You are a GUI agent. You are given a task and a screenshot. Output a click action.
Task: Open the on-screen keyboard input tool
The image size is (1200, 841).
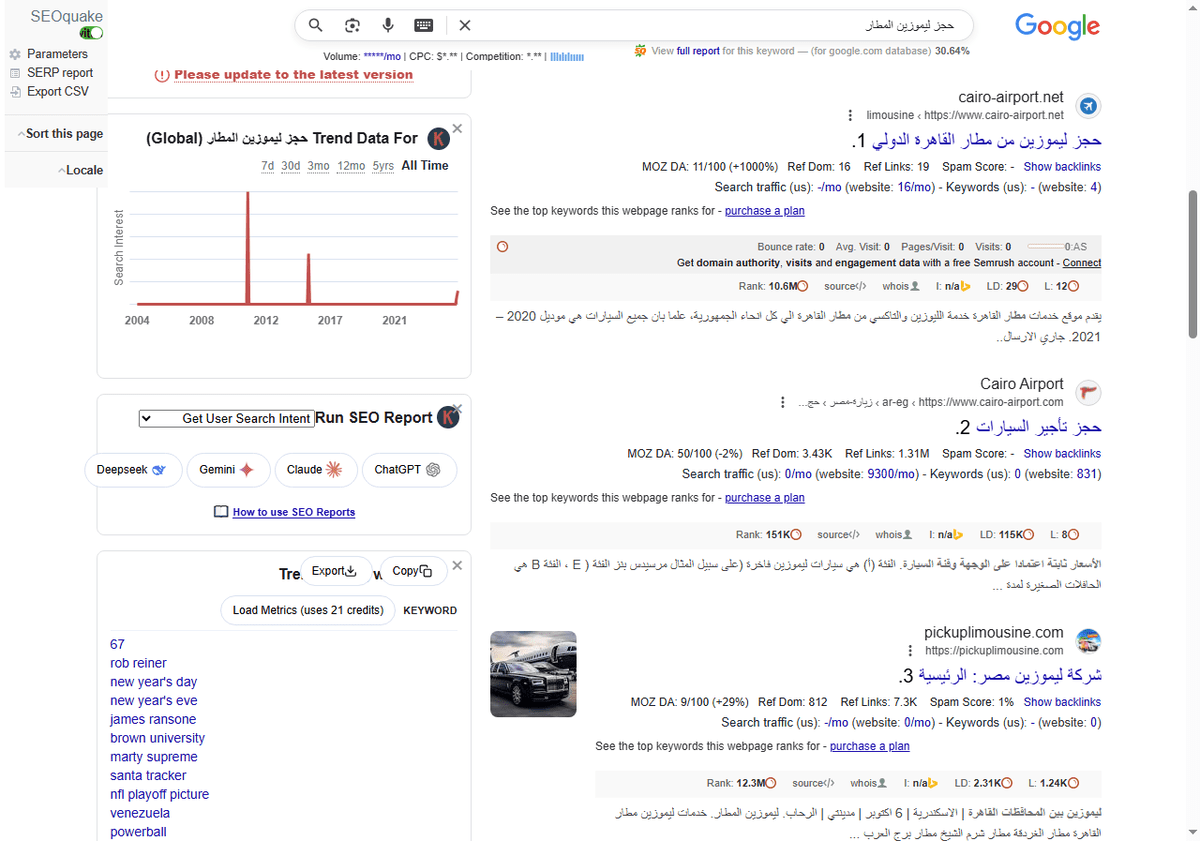click(x=423, y=25)
